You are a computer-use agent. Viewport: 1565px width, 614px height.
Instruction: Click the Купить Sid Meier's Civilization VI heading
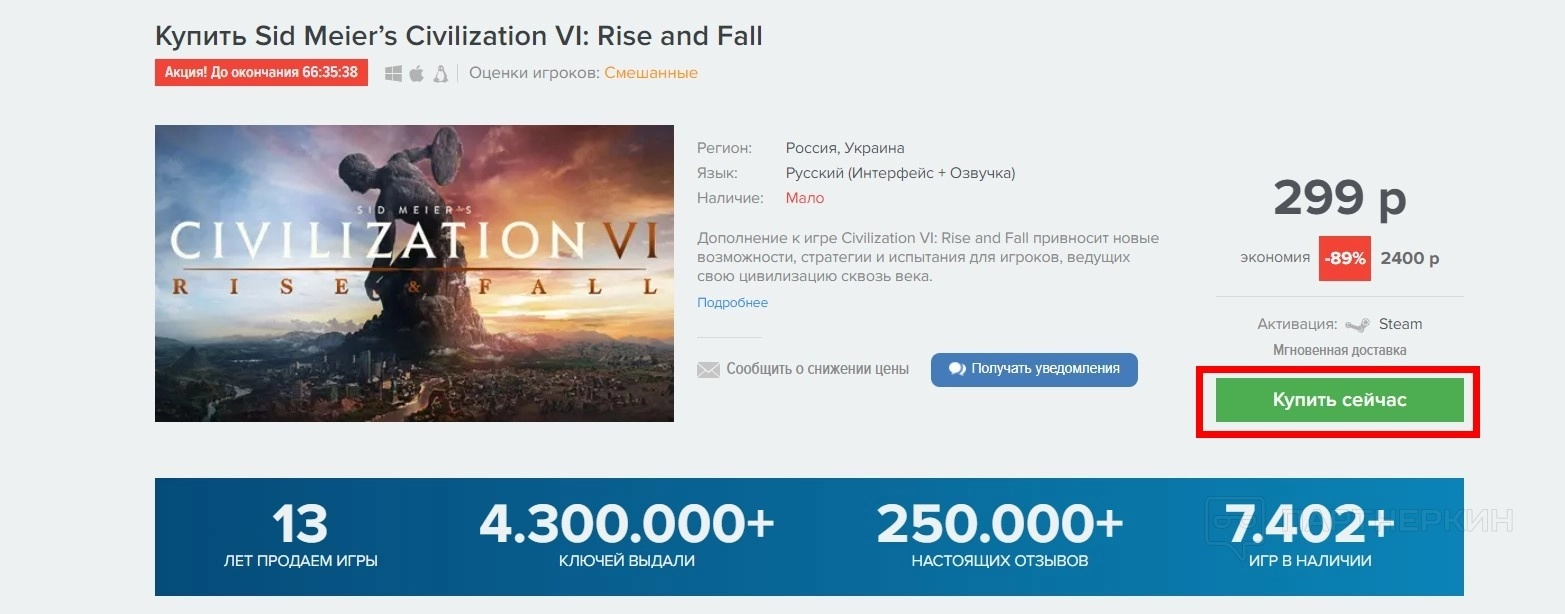[458, 36]
